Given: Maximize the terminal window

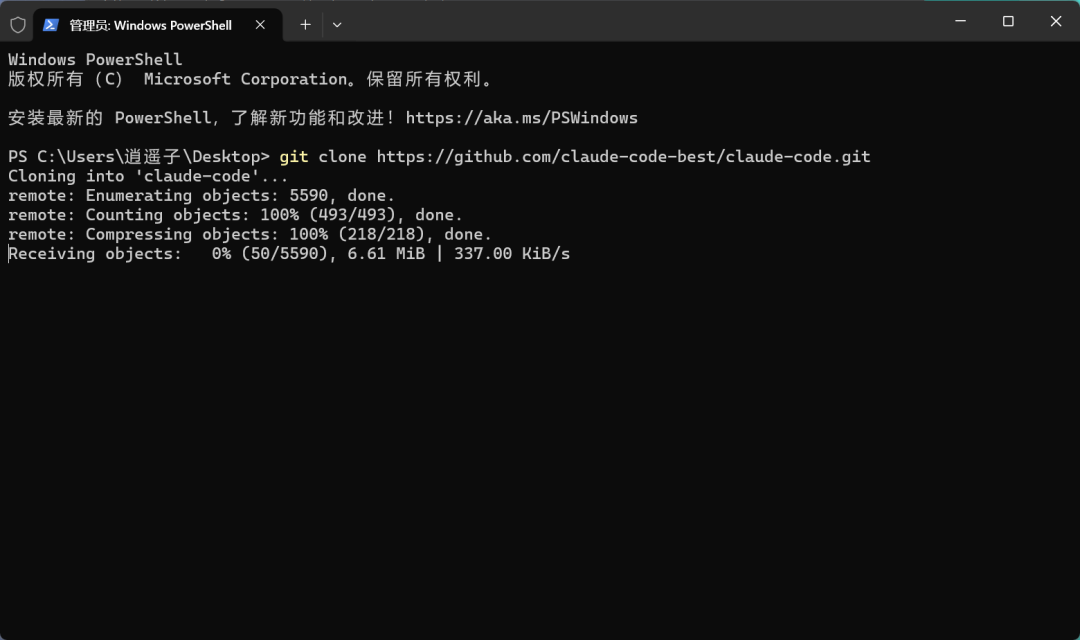Looking at the screenshot, I should point(1008,21).
